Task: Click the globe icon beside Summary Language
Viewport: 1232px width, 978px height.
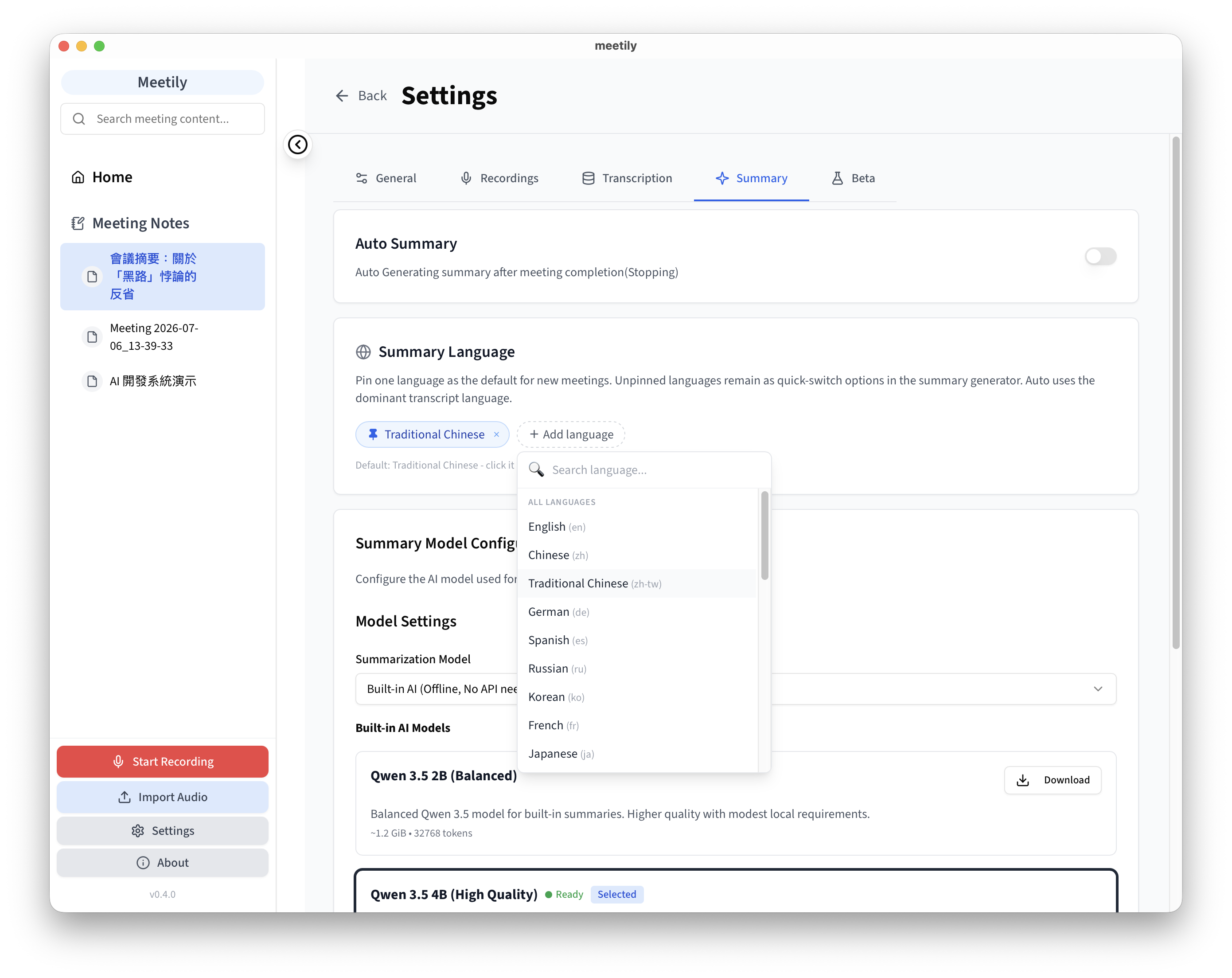Action: tap(363, 352)
